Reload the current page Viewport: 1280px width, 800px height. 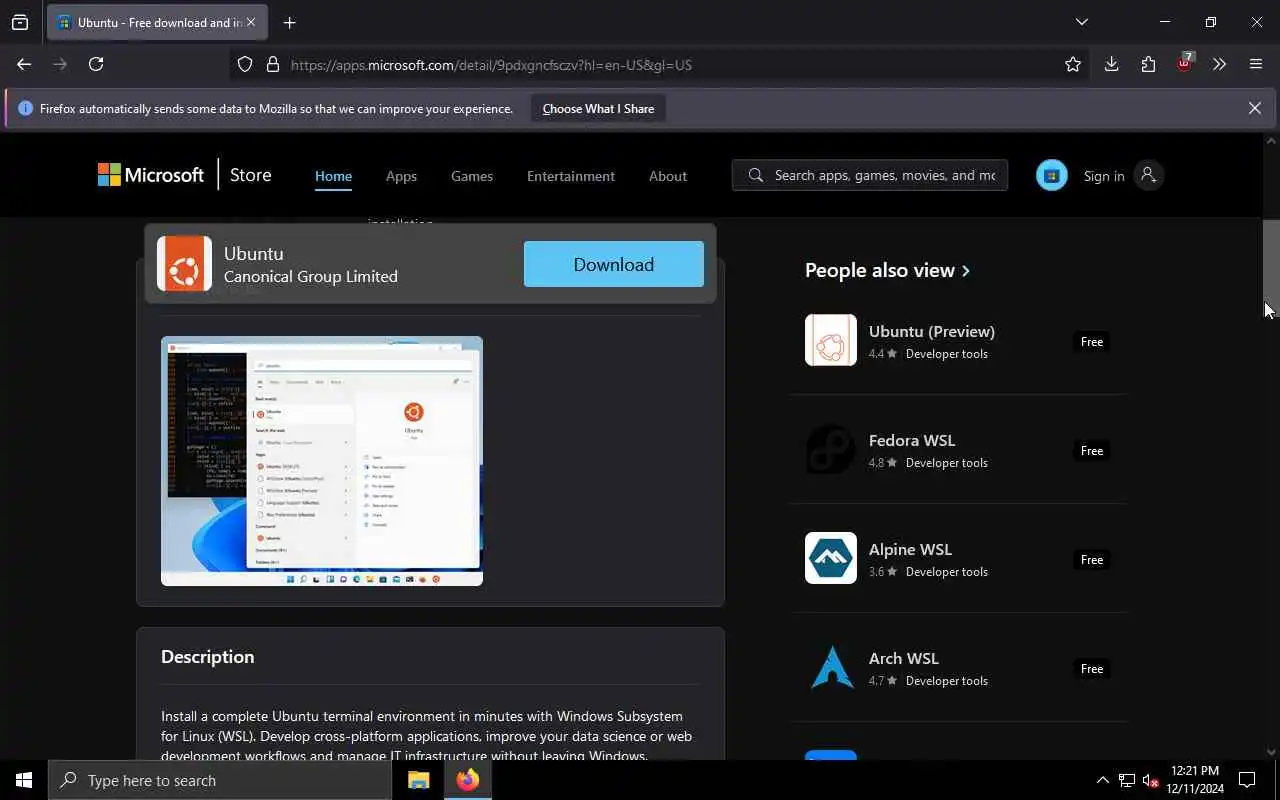point(96,64)
